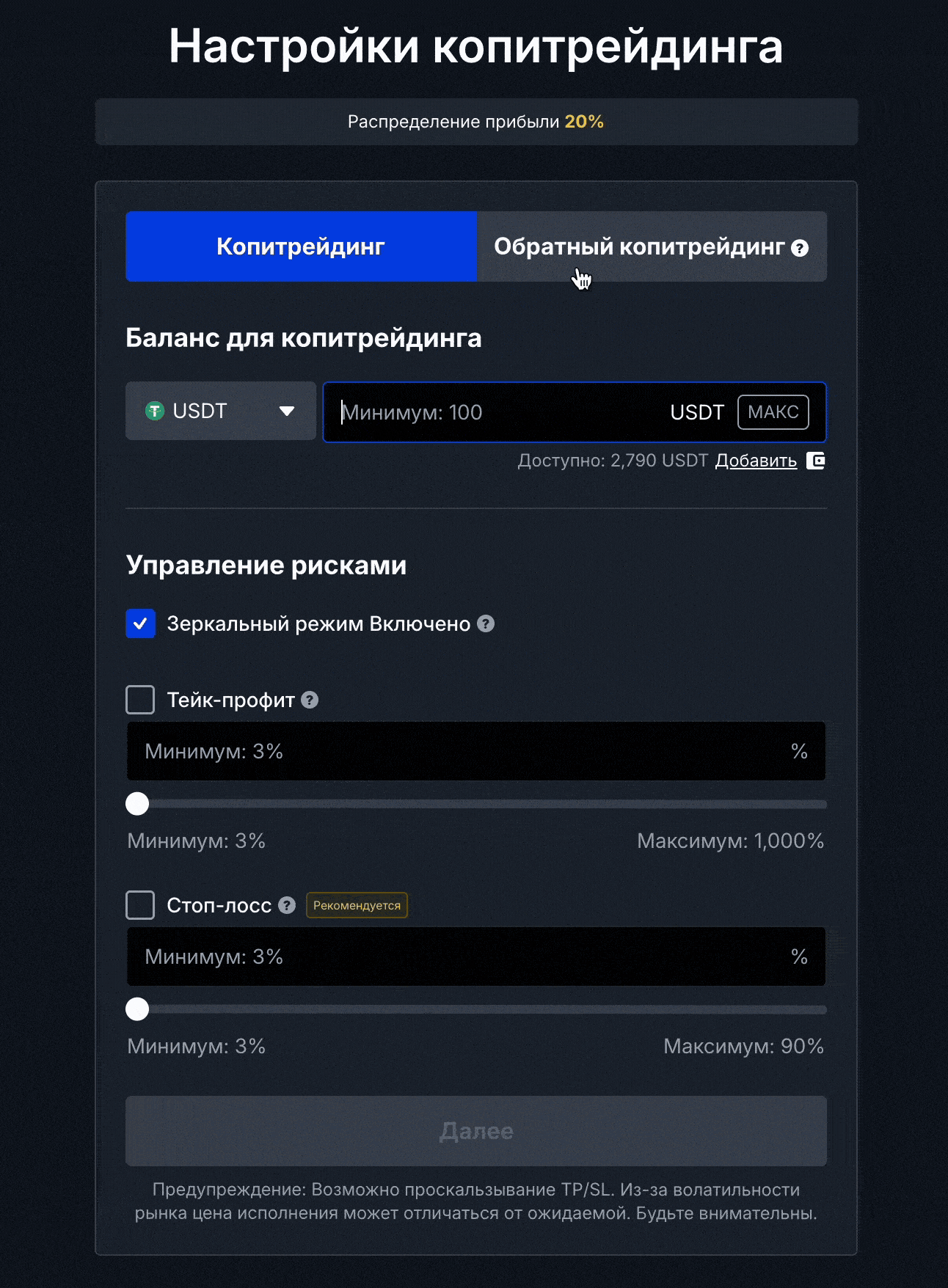
Task: Click help icon next to Тейк-профит
Action: coord(310,700)
